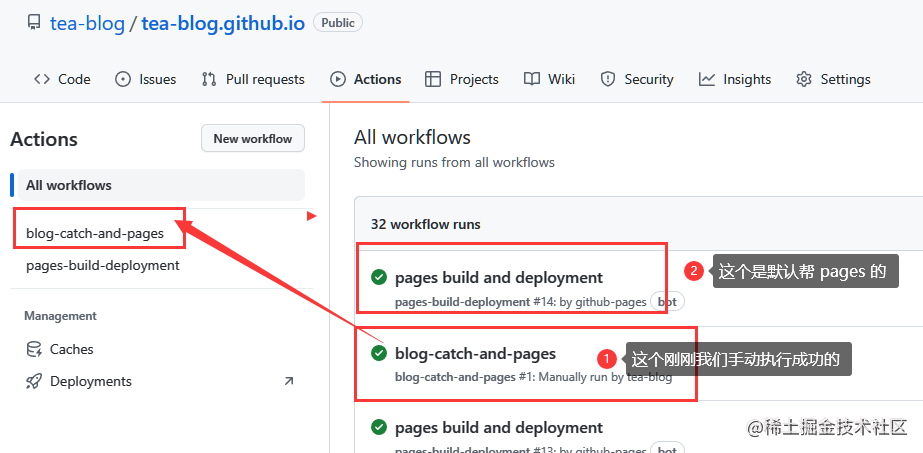Image resolution: width=923 pixels, height=453 pixels.
Task: Open pages build and deployment run #14
Action: [x=499, y=278]
